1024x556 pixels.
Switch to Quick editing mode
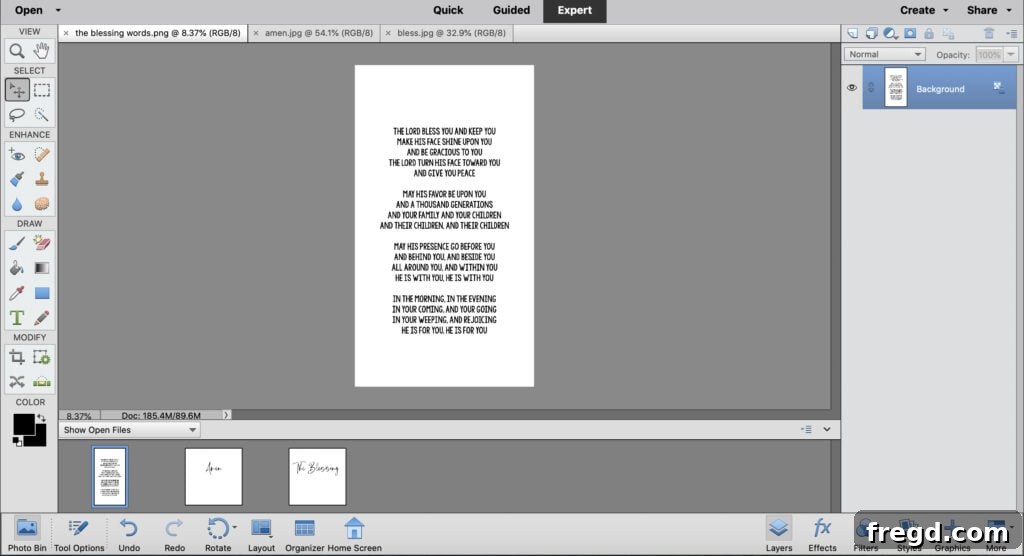[448, 10]
